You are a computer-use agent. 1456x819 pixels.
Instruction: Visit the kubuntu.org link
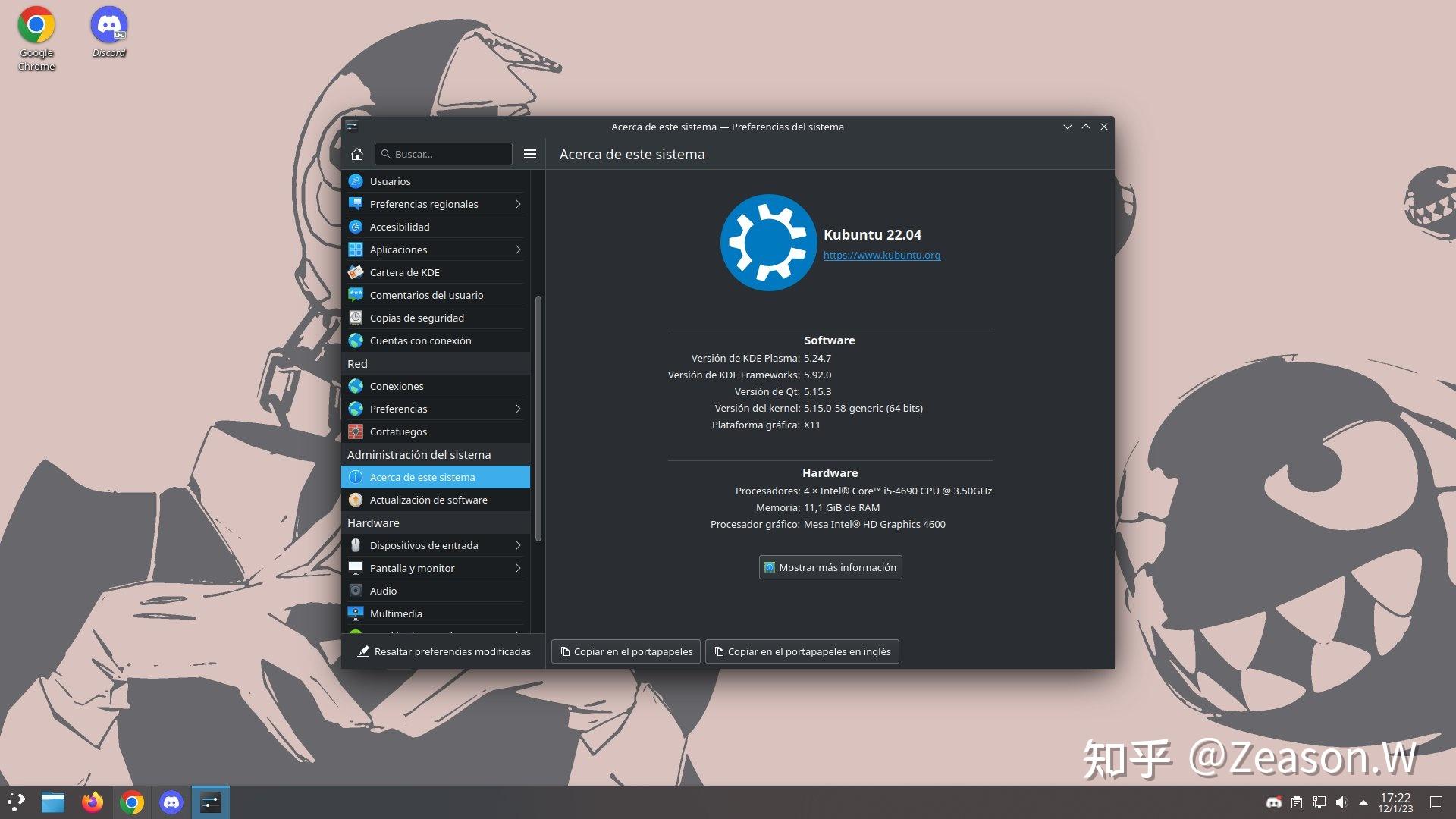click(x=881, y=255)
